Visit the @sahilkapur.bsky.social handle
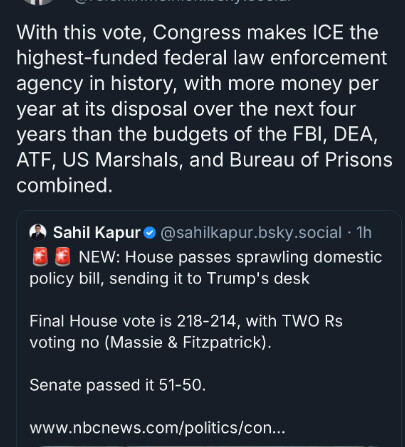Image resolution: width=405 pixels, height=447 pixels. (251, 233)
